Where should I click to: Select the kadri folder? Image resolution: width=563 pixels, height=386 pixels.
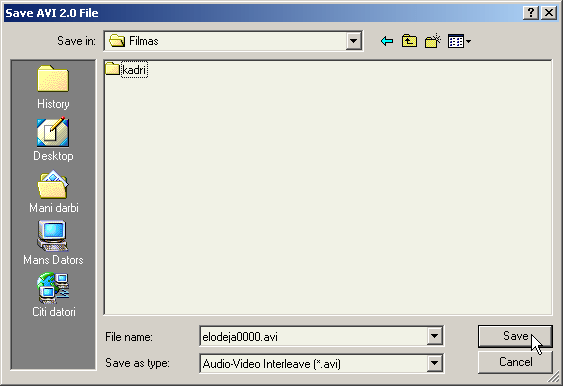pos(126,69)
